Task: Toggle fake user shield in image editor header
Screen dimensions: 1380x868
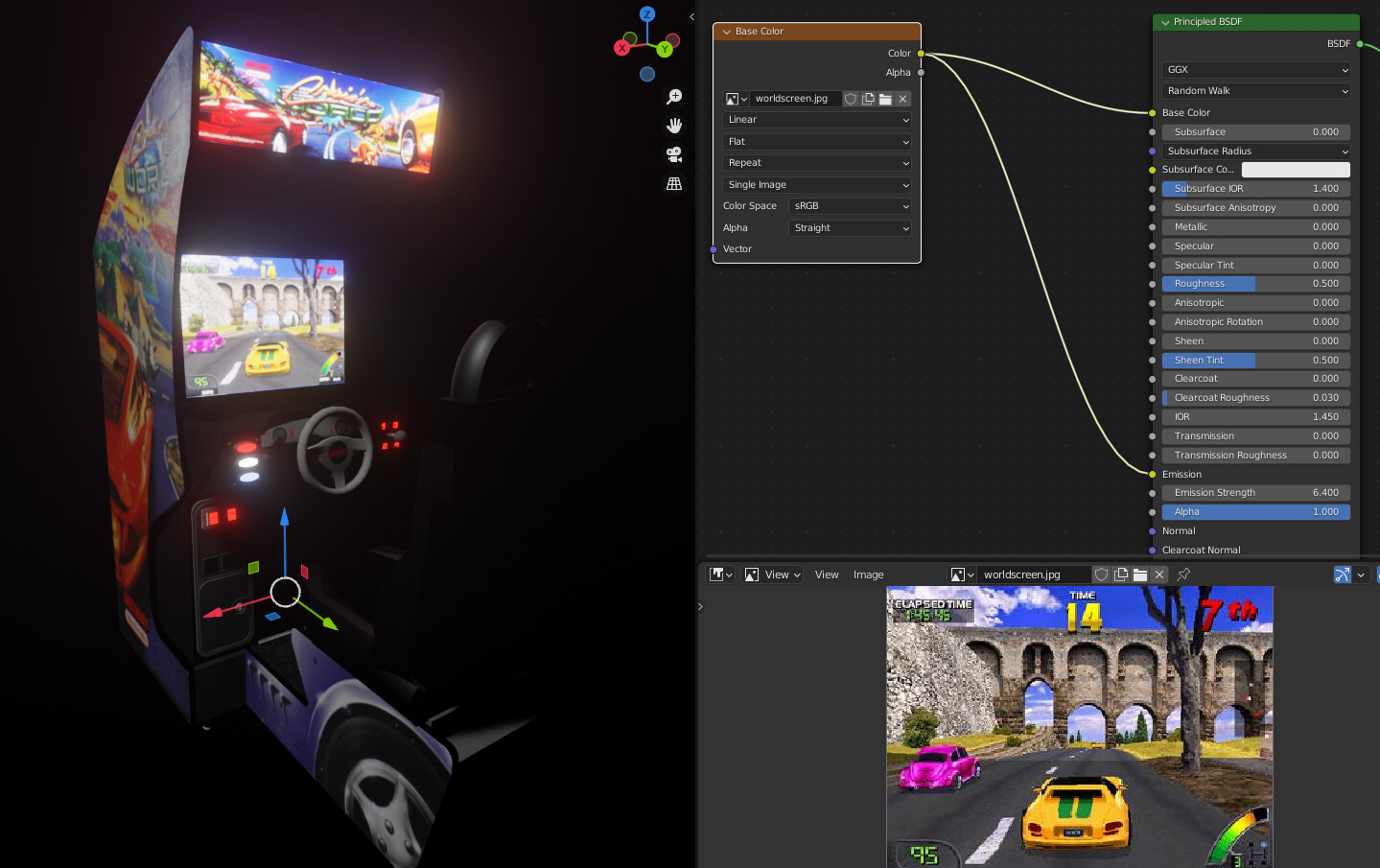Action: [x=1101, y=574]
